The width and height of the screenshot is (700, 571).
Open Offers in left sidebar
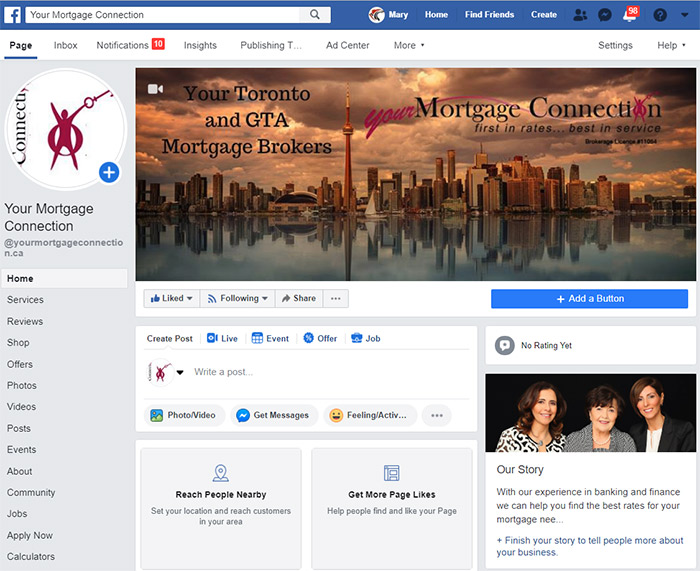(x=20, y=364)
